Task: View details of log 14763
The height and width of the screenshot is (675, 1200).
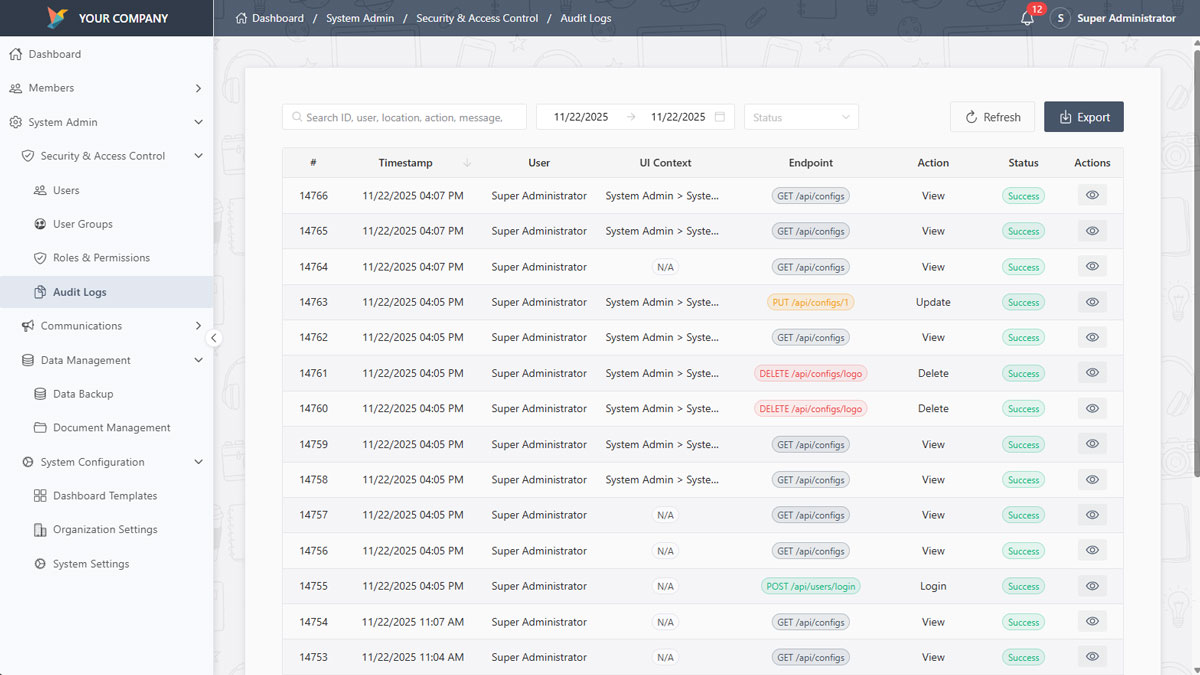Action: click(x=1092, y=302)
